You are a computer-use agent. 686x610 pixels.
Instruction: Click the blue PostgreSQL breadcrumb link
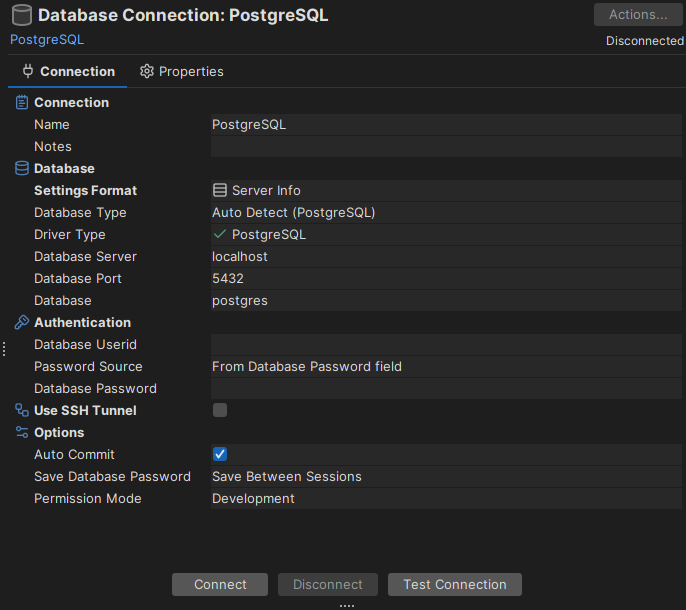point(47,40)
